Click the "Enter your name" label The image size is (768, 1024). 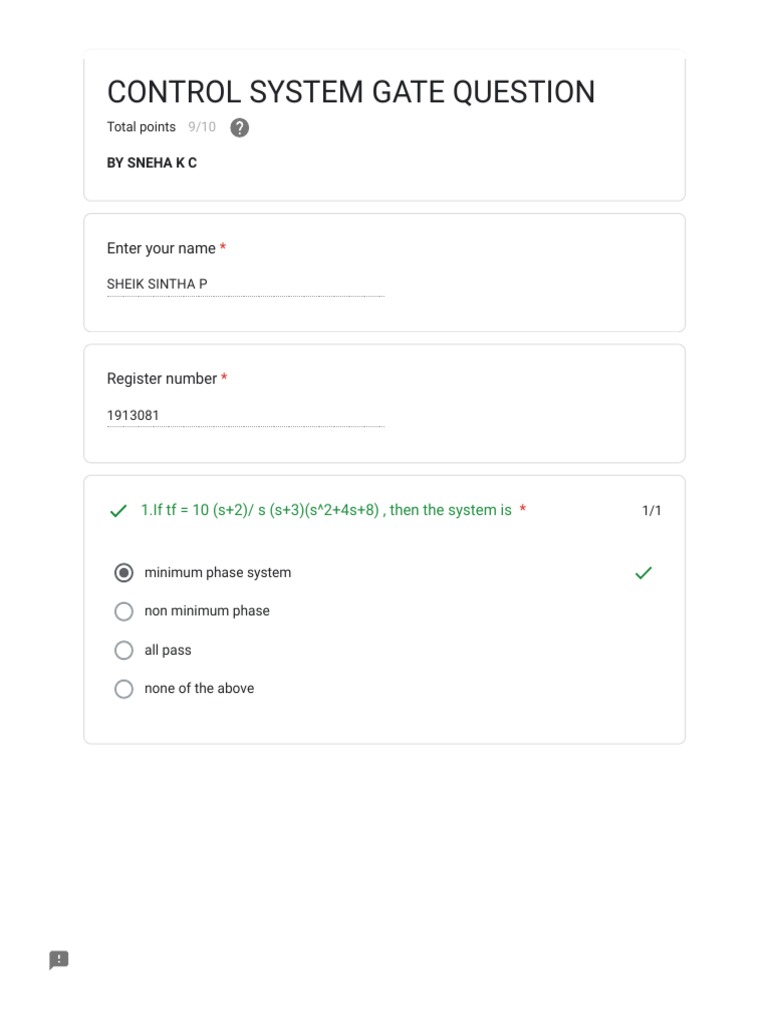click(161, 248)
